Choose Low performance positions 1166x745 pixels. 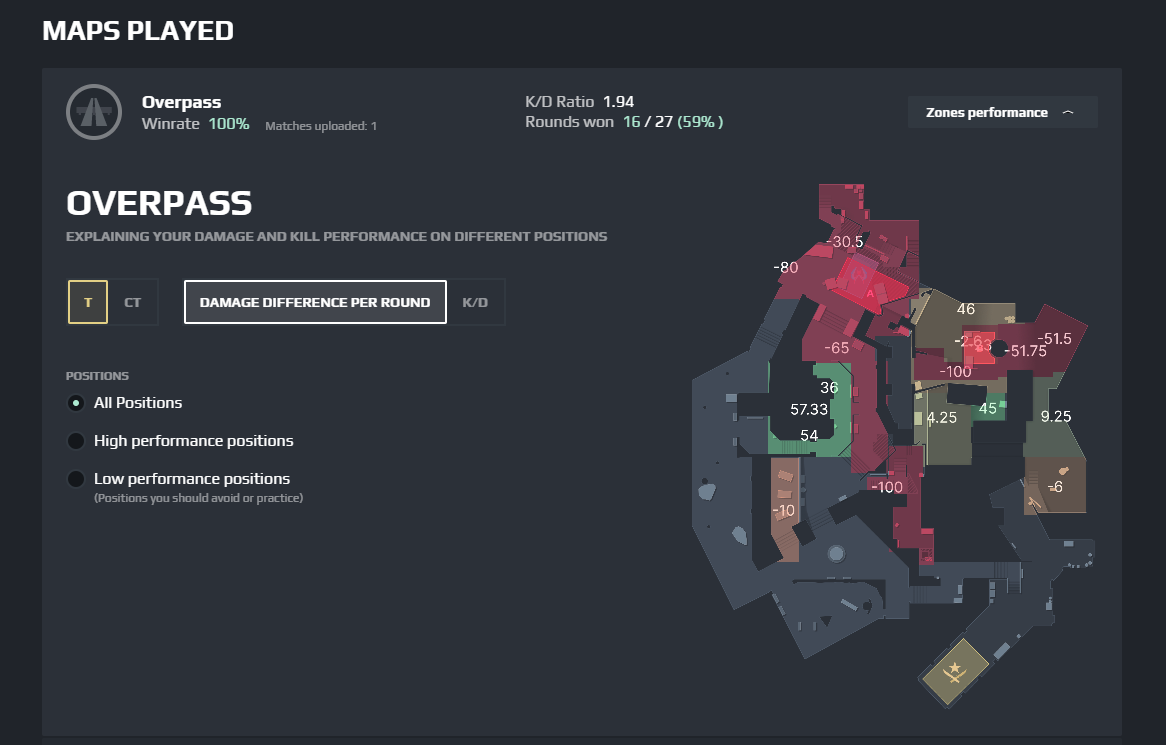click(x=76, y=479)
